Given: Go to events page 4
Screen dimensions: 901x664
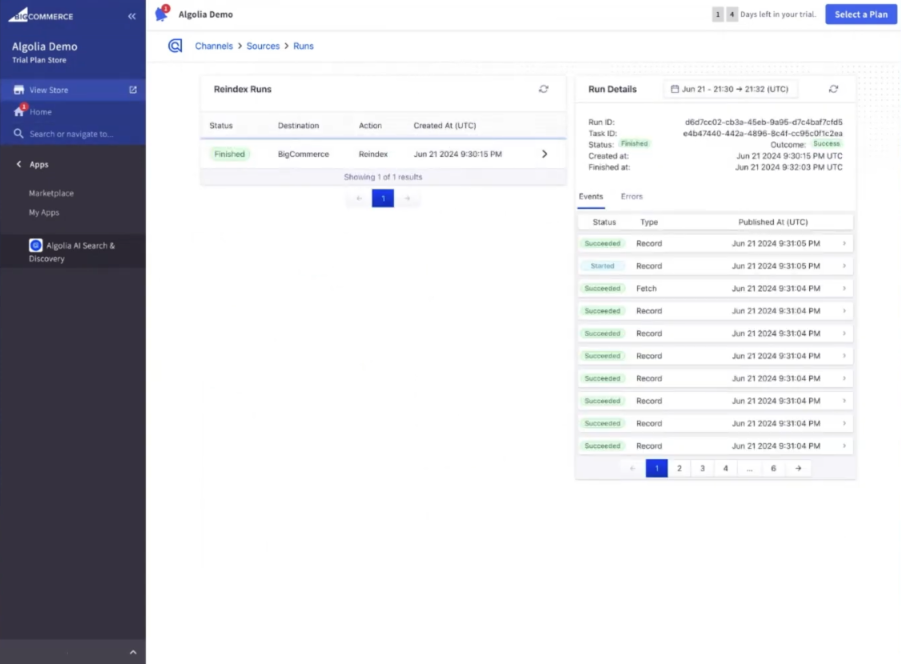Looking at the screenshot, I should [726, 468].
